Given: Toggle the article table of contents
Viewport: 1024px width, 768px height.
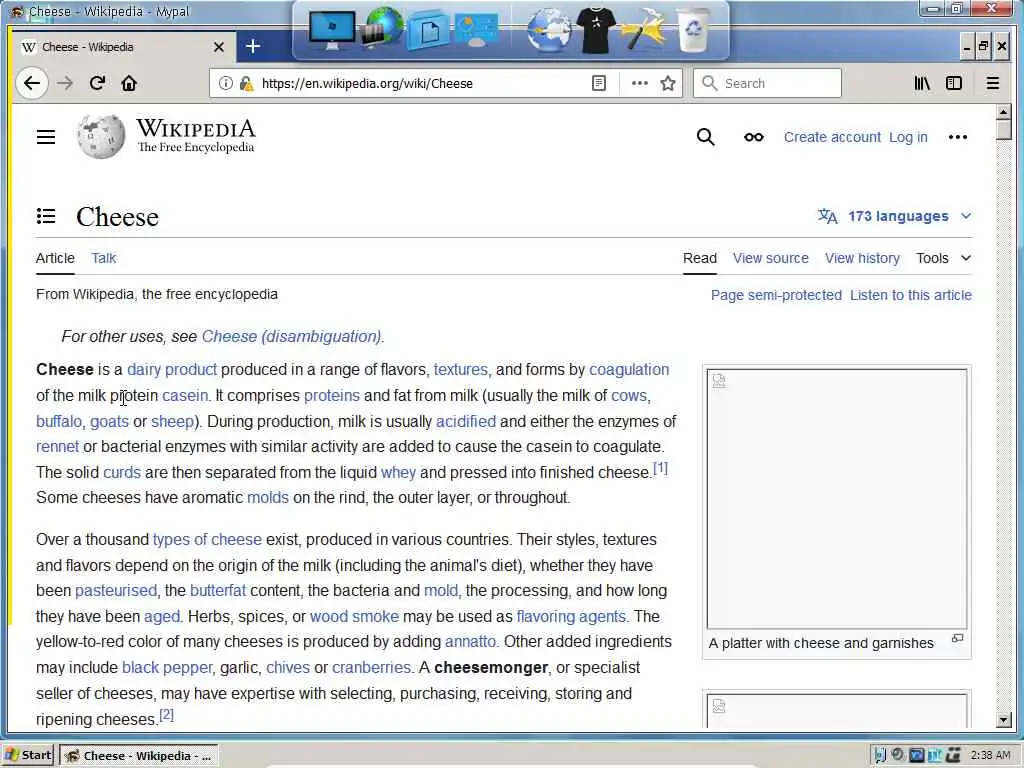Looking at the screenshot, I should pos(46,216).
